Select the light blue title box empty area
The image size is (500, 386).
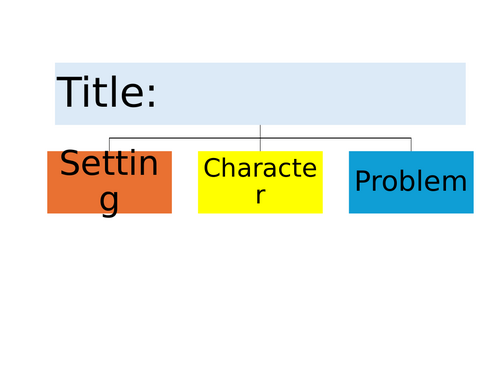(310, 94)
